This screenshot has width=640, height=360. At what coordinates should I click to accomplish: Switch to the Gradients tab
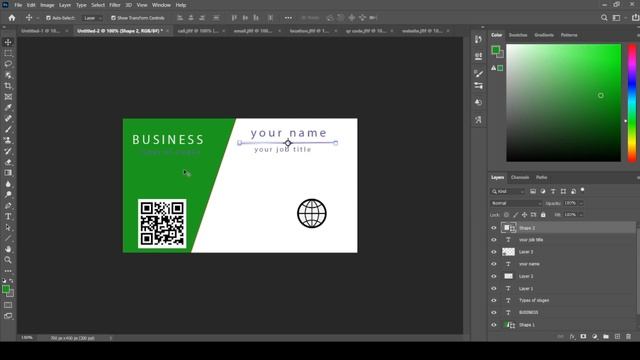[544, 35]
